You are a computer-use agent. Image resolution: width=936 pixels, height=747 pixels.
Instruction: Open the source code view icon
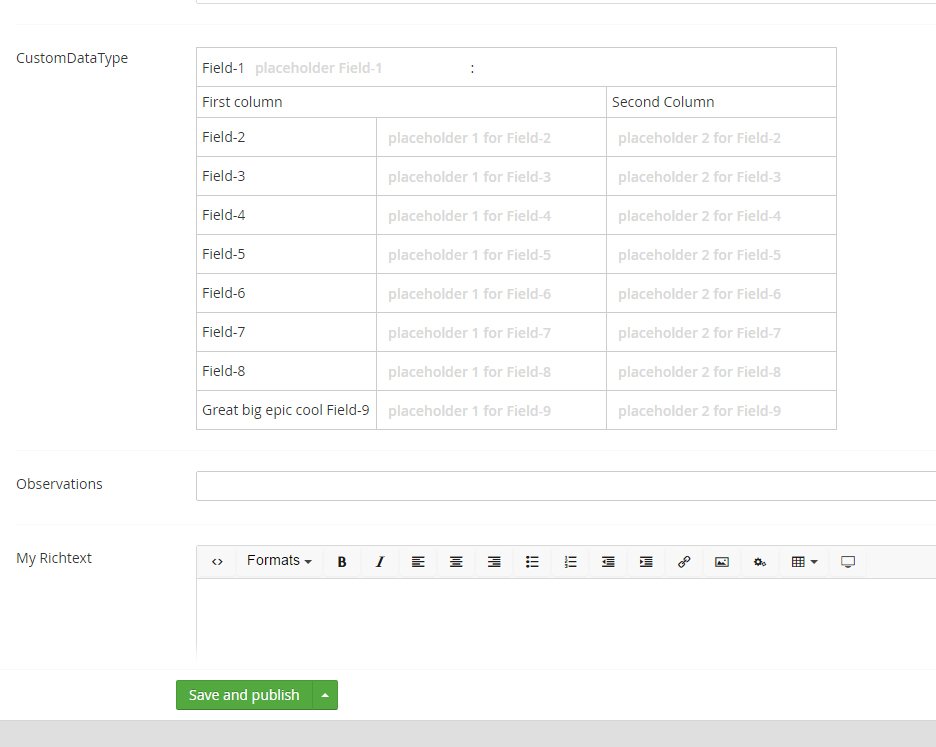217,562
